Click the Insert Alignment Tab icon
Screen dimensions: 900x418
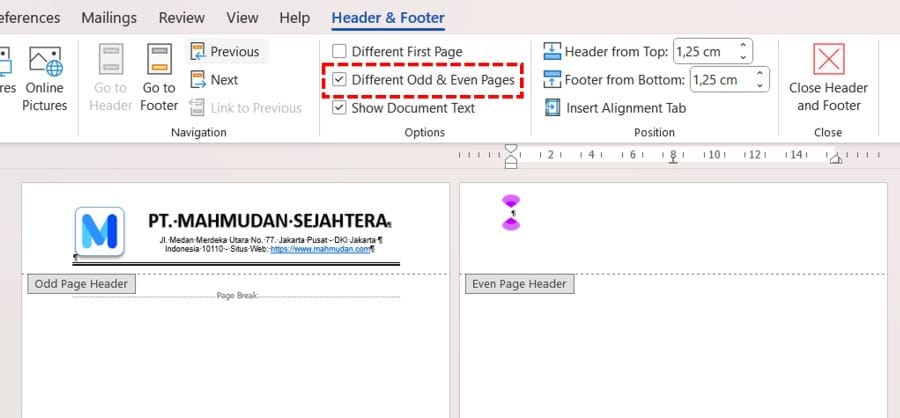553,108
